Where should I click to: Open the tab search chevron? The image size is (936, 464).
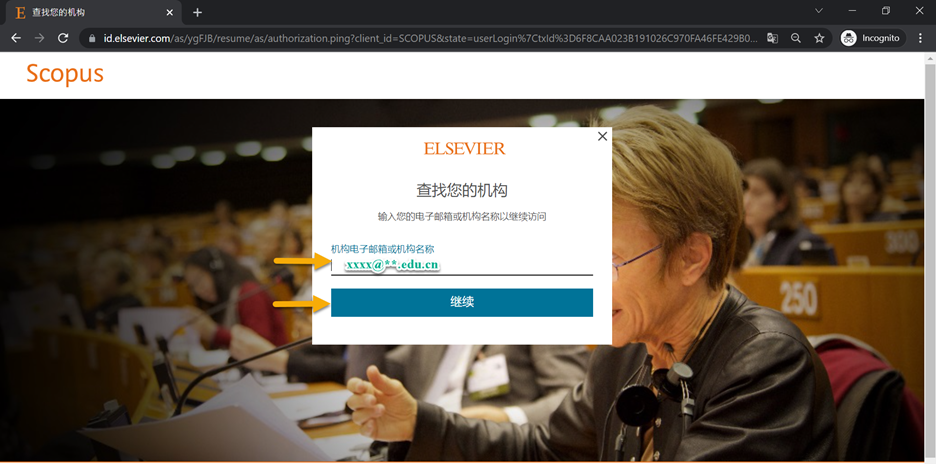pos(819,11)
